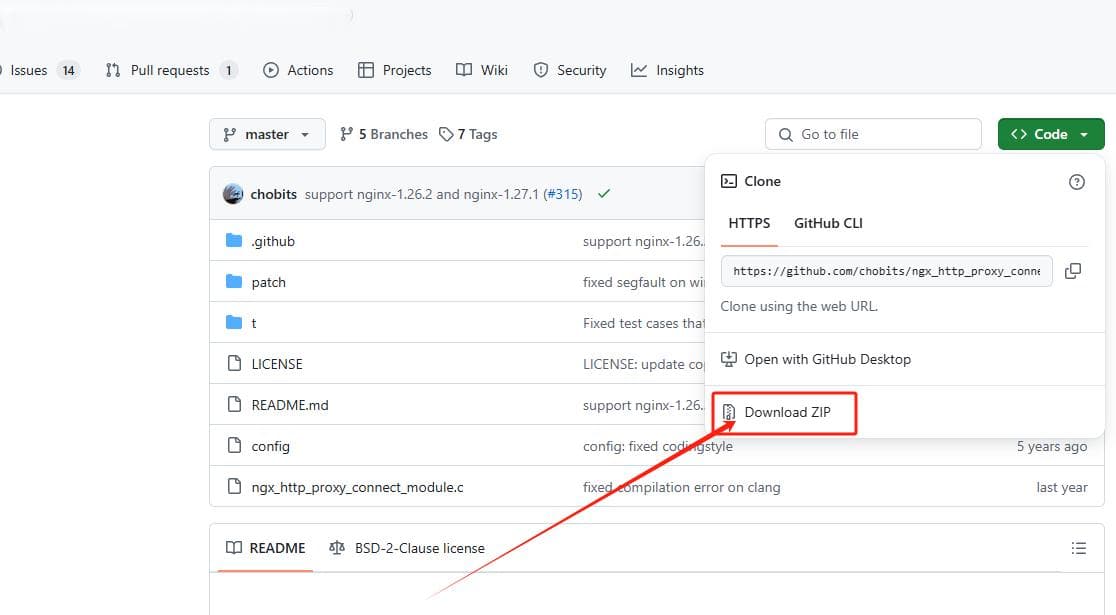Switch to the README tab
Screen dimensions: 1116x615
point(265,548)
